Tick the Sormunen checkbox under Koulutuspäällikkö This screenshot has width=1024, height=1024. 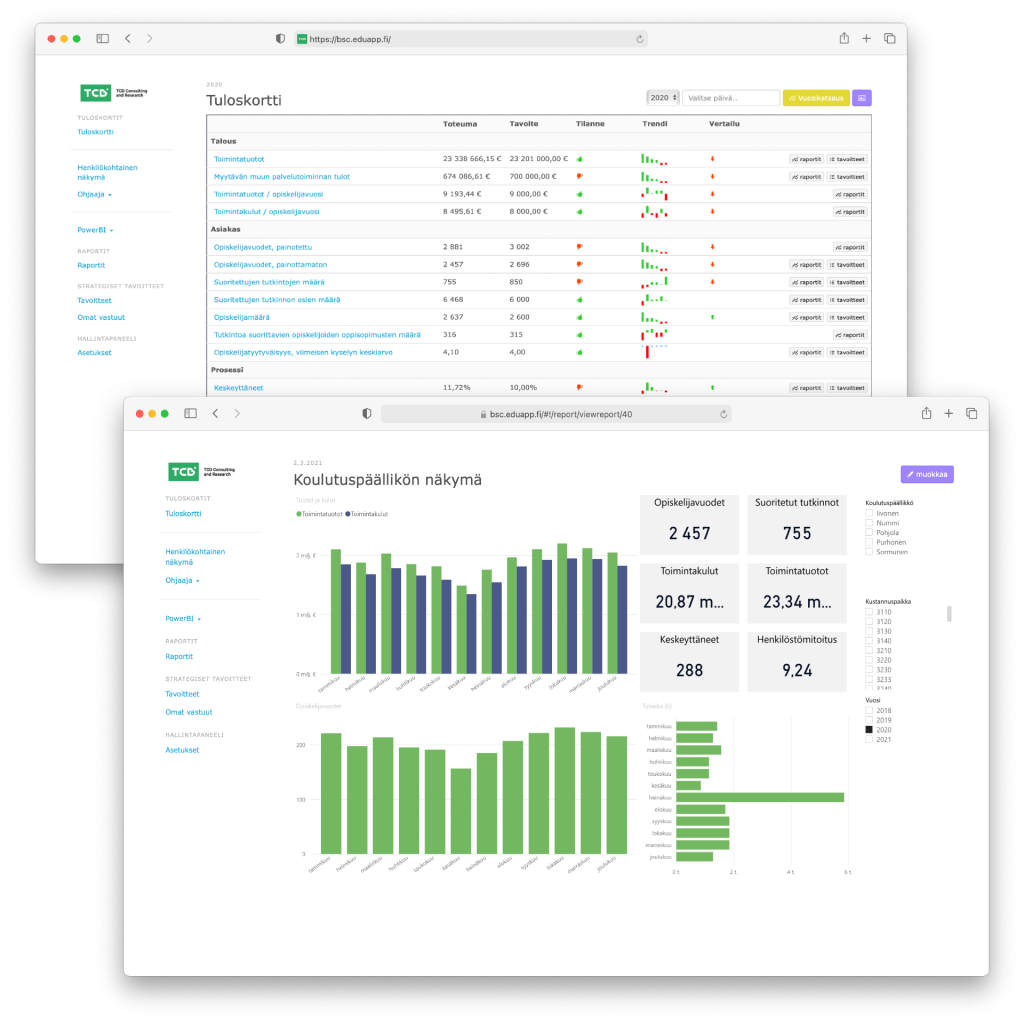869,552
